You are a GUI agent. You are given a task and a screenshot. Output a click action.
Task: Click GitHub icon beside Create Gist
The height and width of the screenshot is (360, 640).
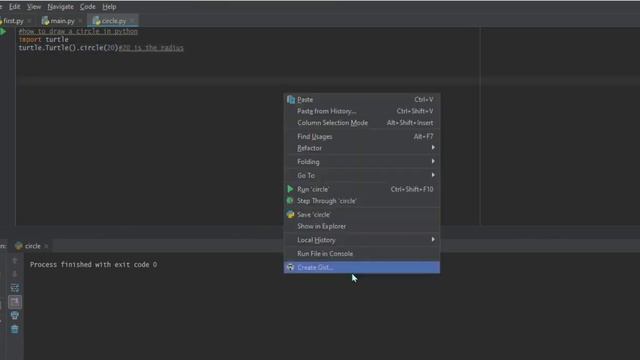coord(290,267)
